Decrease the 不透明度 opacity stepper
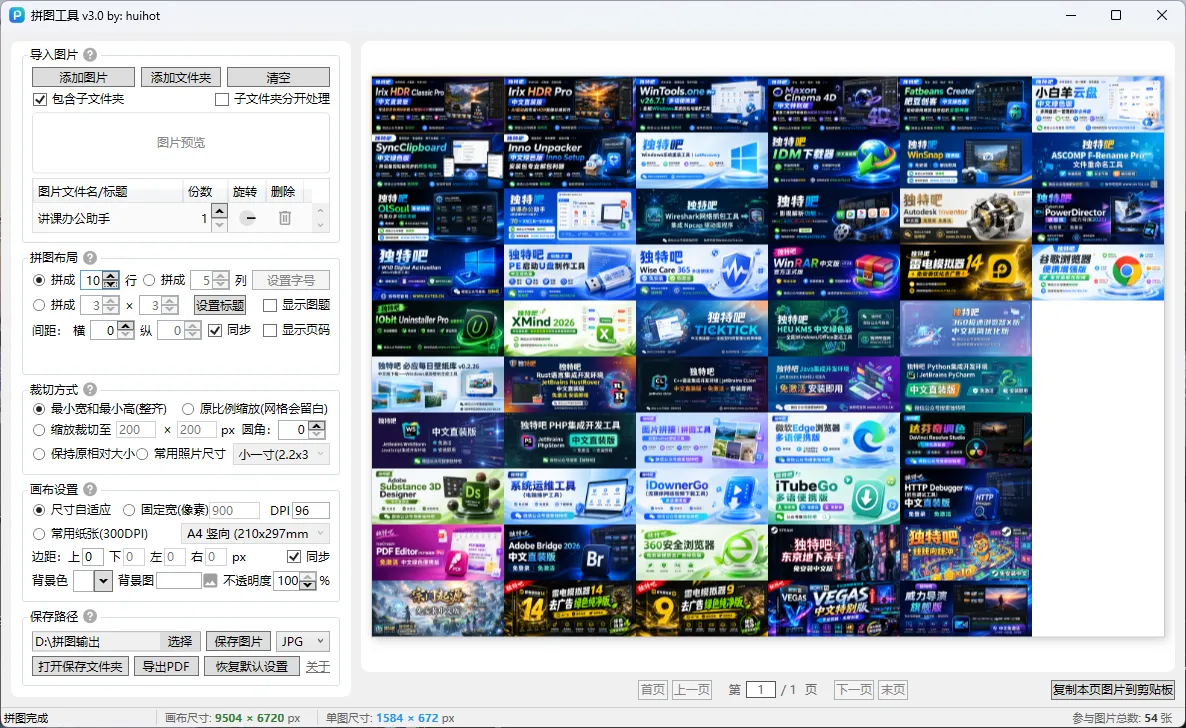This screenshot has width=1186, height=728. pos(308,585)
